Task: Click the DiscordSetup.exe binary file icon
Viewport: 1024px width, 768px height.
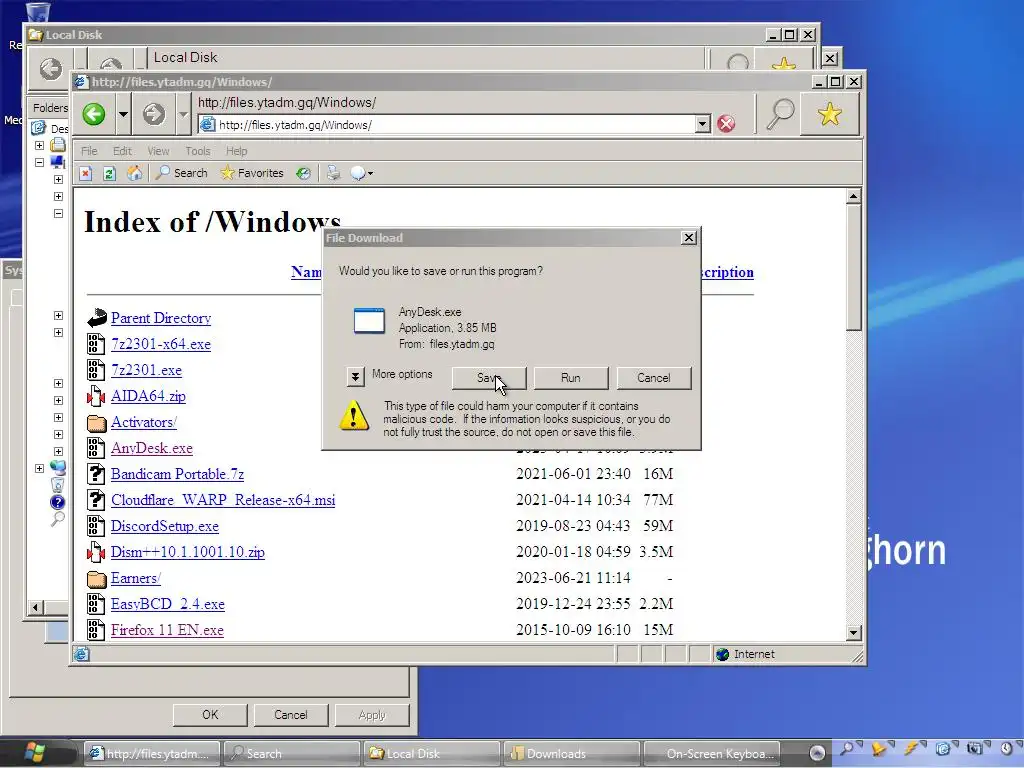Action: coord(96,526)
